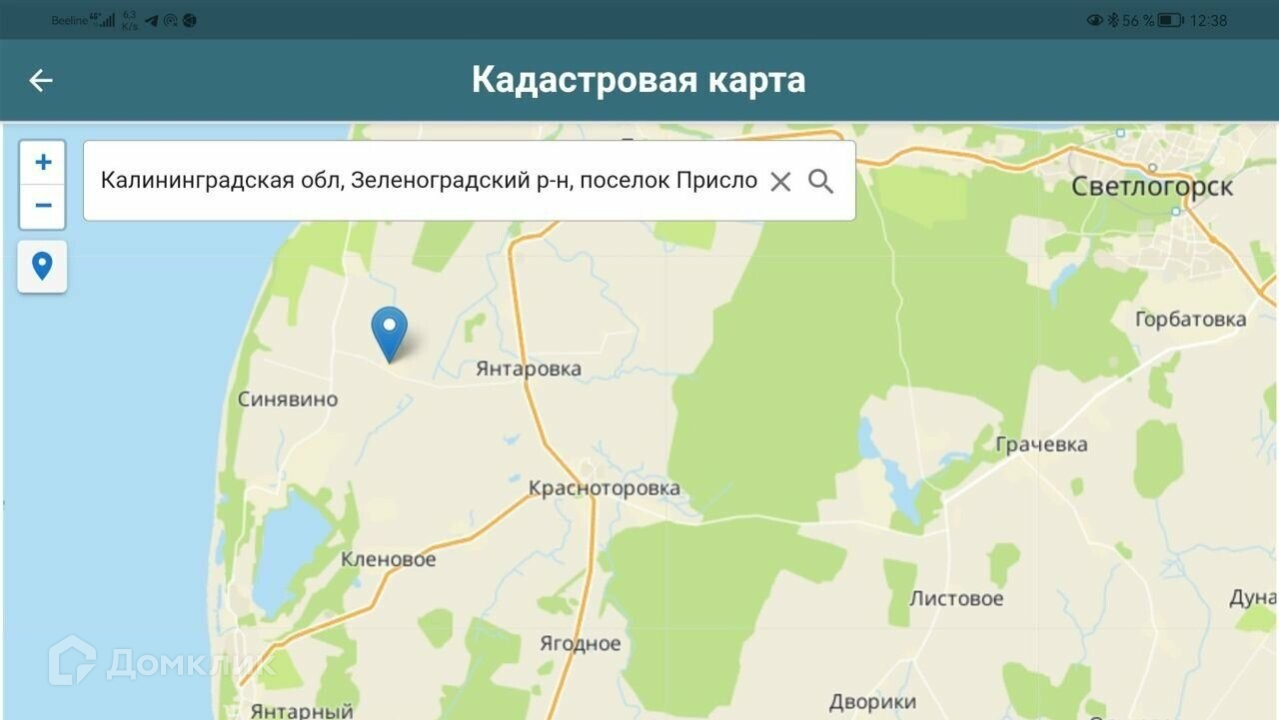This screenshot has height=720, width=1279.
Task: Click the my-location pin button
Action: (x=42, y=266)
